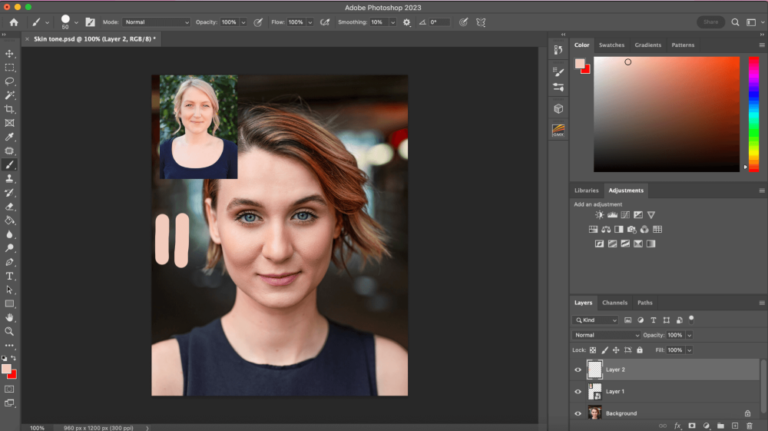Select the Frame tool
The width and height of the screenshot is (768, 431).
pos(9,123)
